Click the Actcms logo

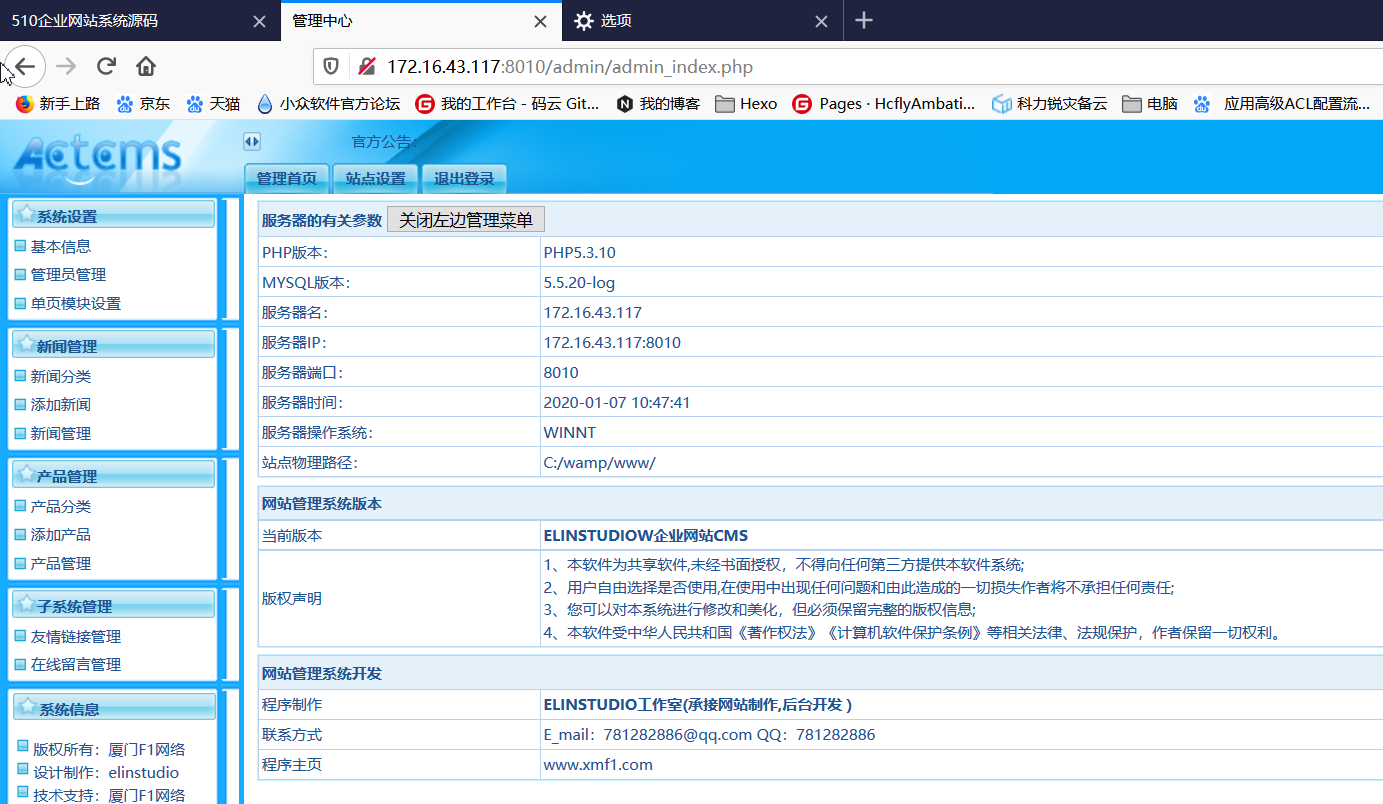pyautogui.click(x=98, y=156)
